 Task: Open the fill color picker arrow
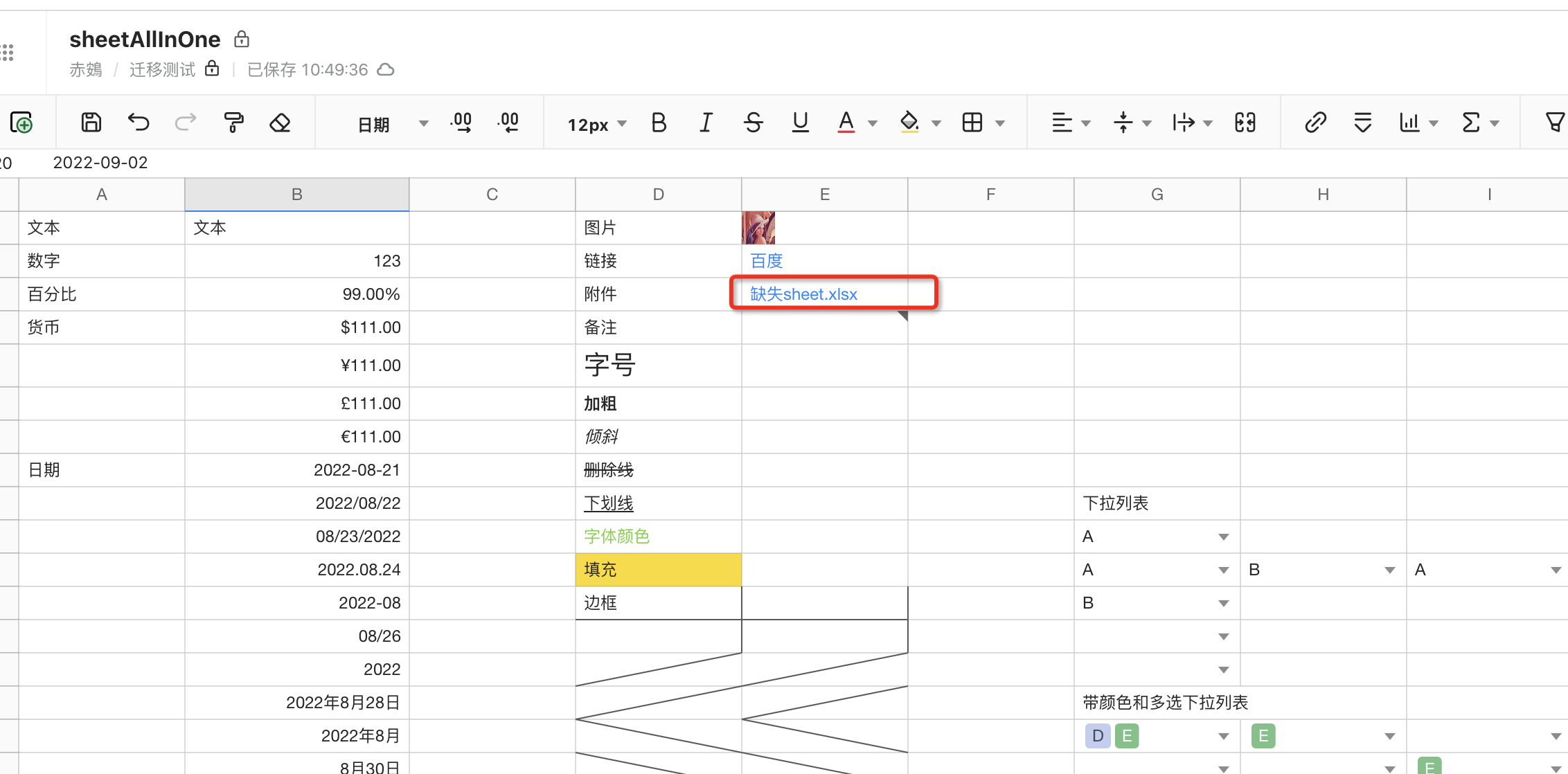936,124
